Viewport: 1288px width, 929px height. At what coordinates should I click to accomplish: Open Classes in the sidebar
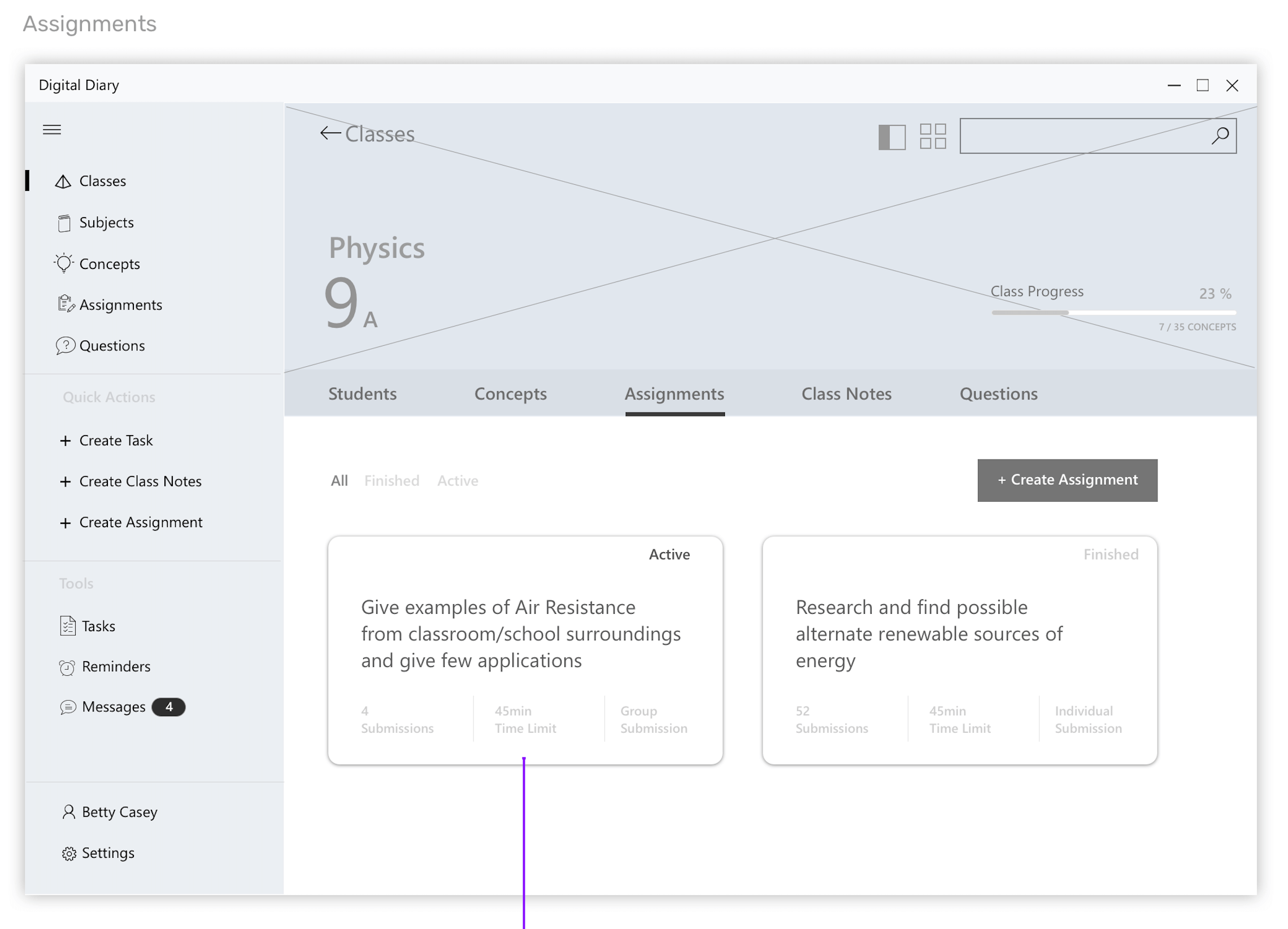(x=102, y=181)
